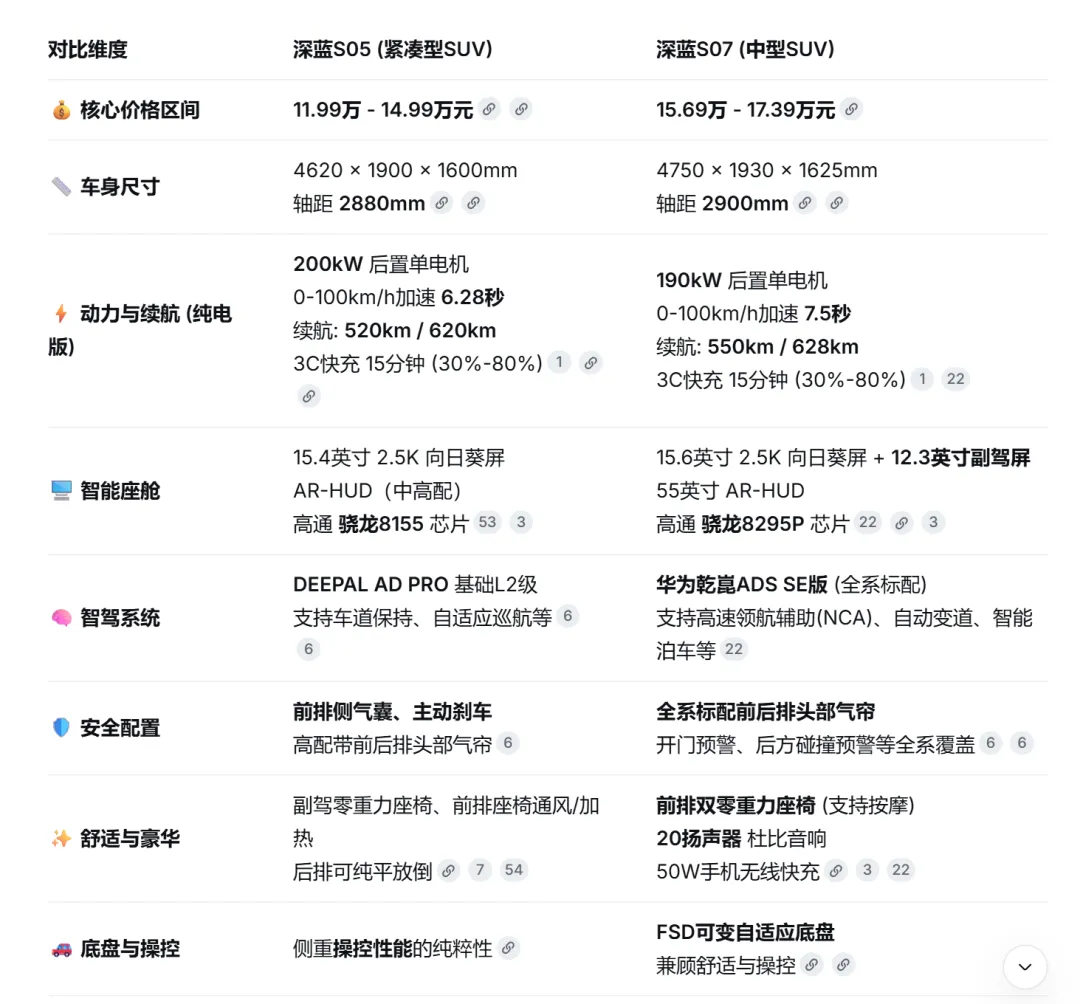The width and height of the screenshot is (1080, 1004).
Task: Open second link icon after 兼顾舒适与操控
Action: point(843,964)
